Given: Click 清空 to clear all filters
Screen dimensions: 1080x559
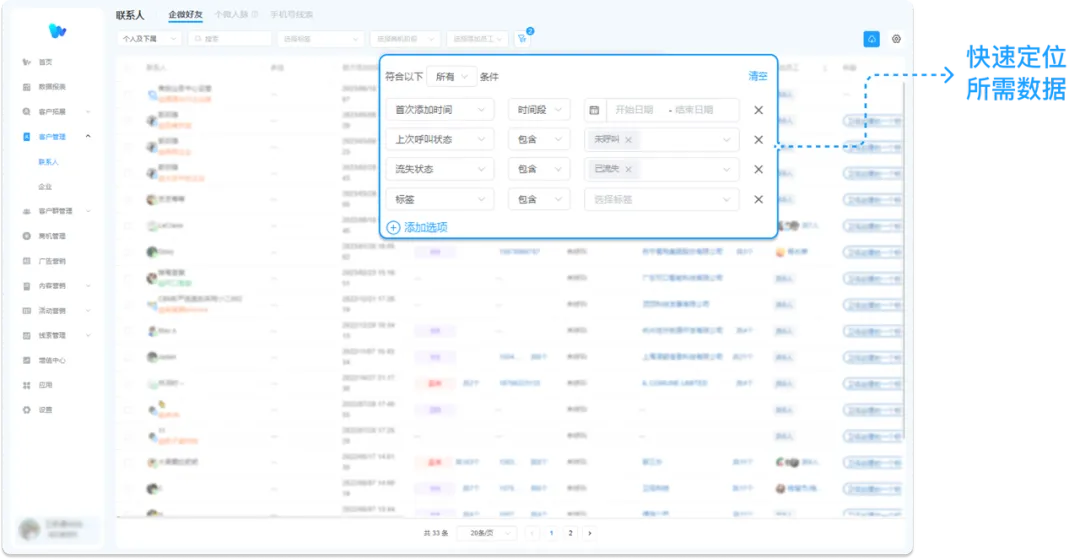Looking at the screenshot, I should tap(758, 76).
